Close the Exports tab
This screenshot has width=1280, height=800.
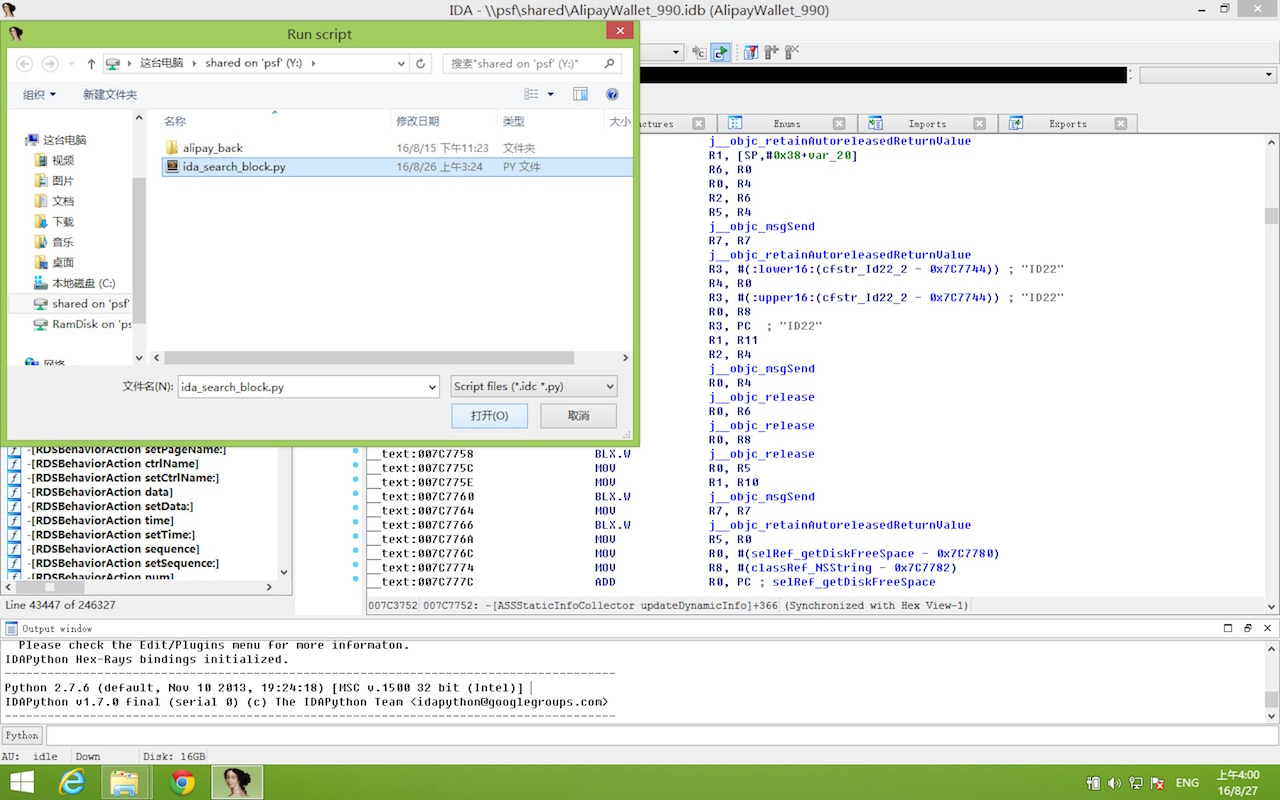1120,124
